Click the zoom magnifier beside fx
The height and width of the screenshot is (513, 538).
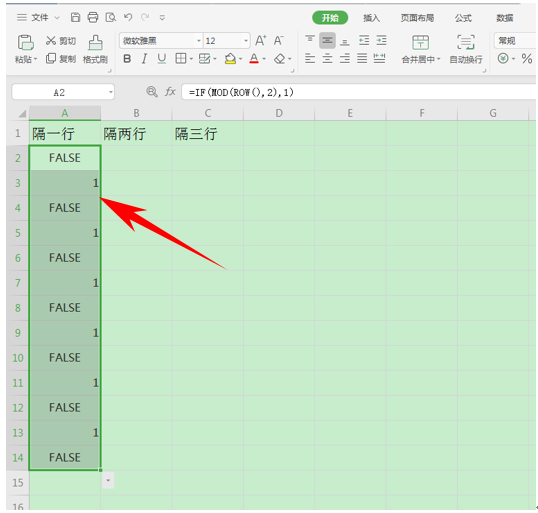(x=152, y=92)
